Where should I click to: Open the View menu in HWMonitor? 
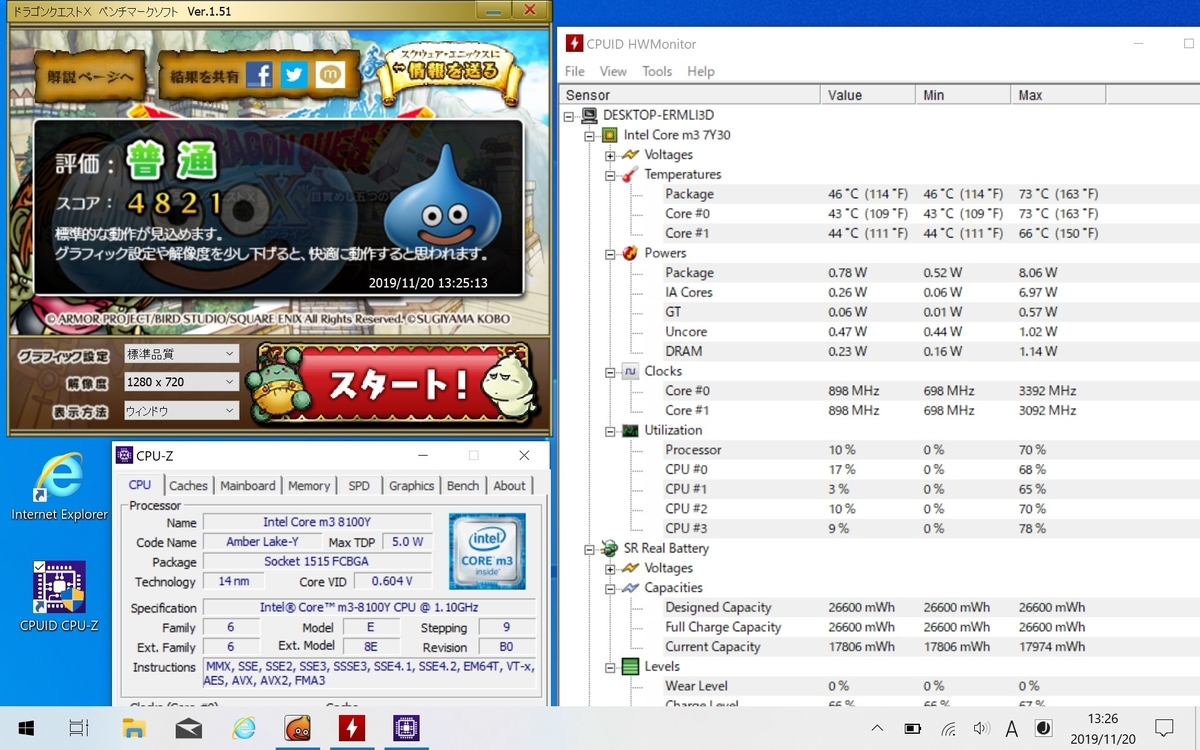(613, 71)
